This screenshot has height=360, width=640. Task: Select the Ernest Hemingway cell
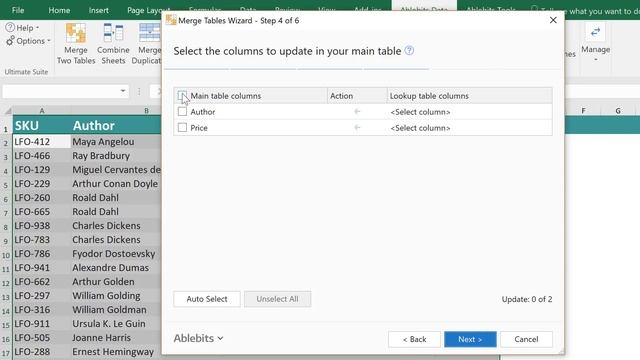[x=116, y=351]
